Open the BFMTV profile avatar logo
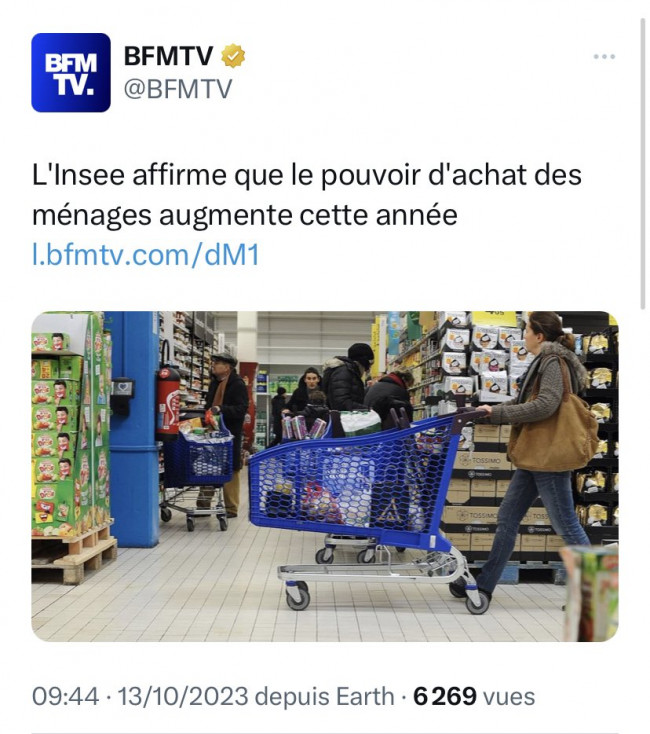Viewport: 650px width, 734px height. (x=71, y=73)
